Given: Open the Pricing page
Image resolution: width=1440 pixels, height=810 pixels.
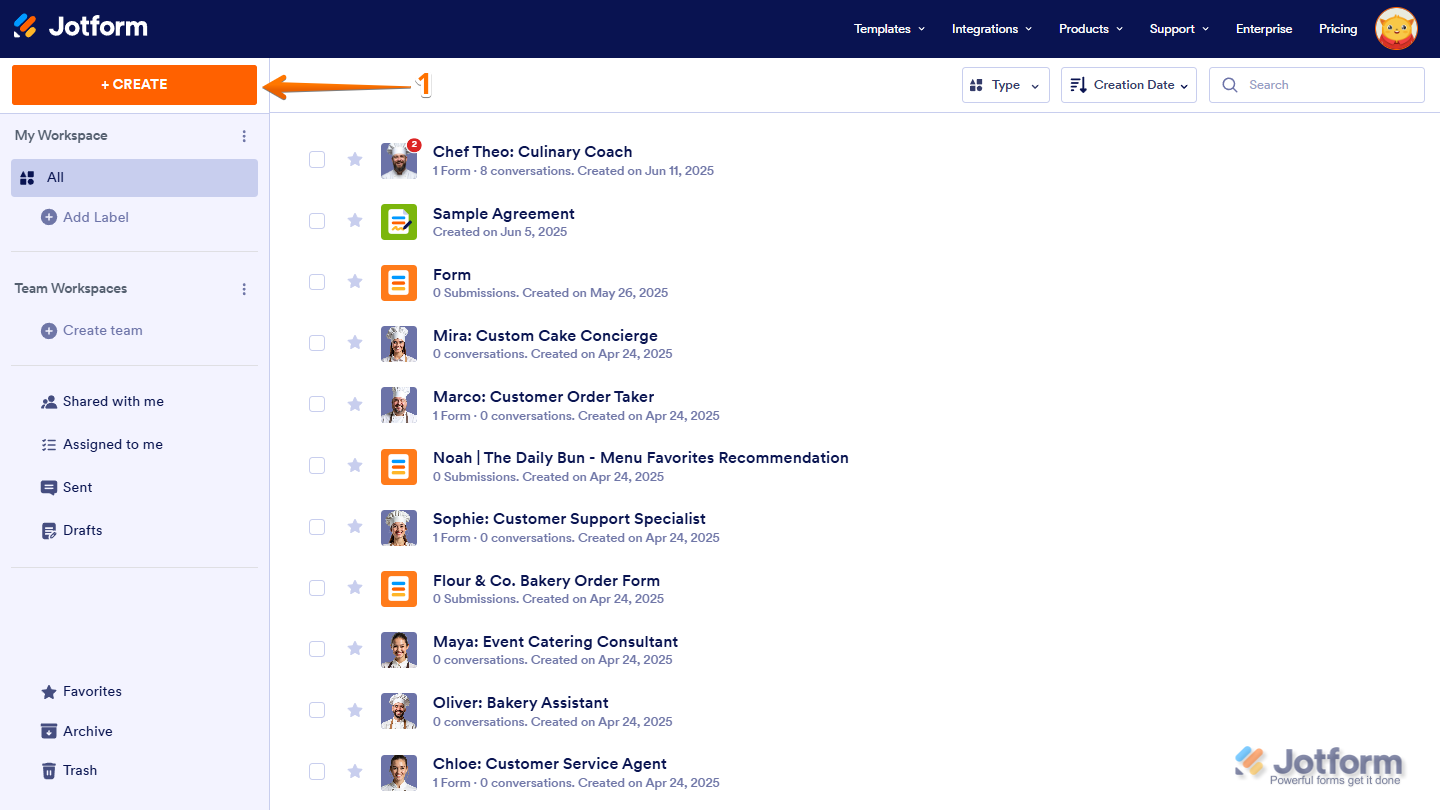Looking at the screenshot, I should tap(1338, 29).
